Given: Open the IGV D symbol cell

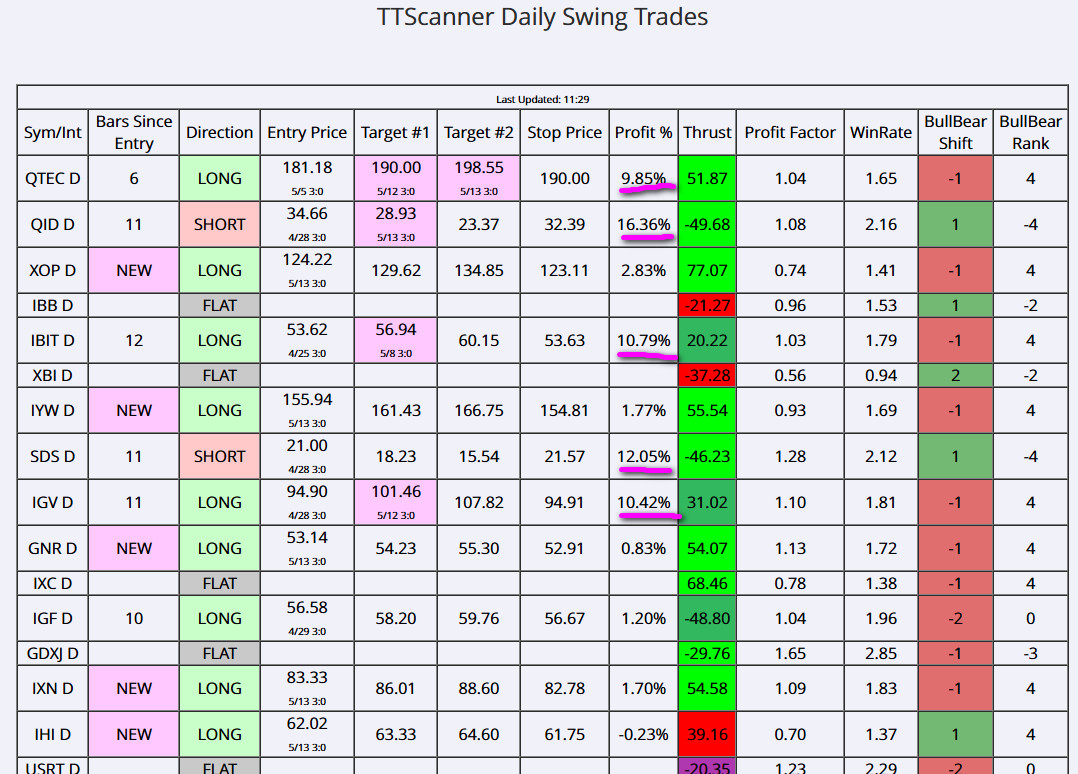Looking at the screenshot, I should click(52, 502).
